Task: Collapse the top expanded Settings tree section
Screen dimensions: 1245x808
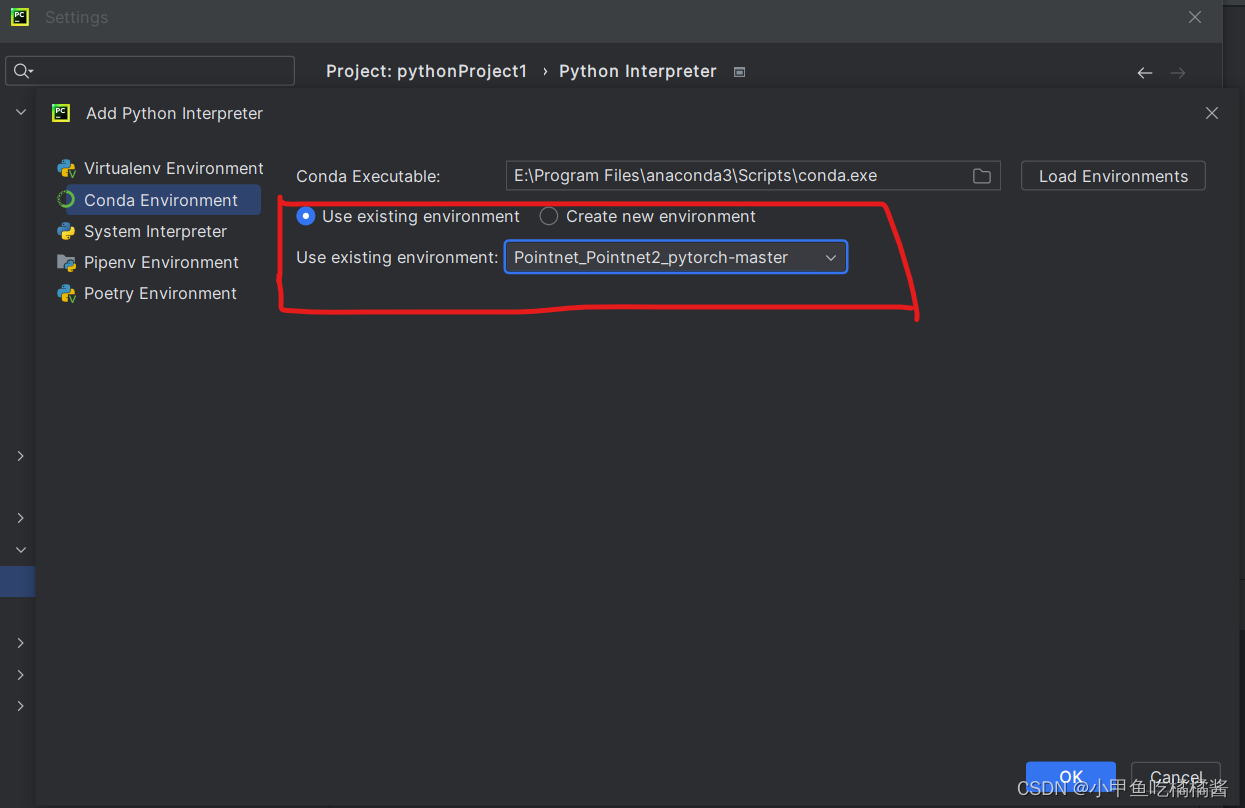Action: [x=20, y=113]
